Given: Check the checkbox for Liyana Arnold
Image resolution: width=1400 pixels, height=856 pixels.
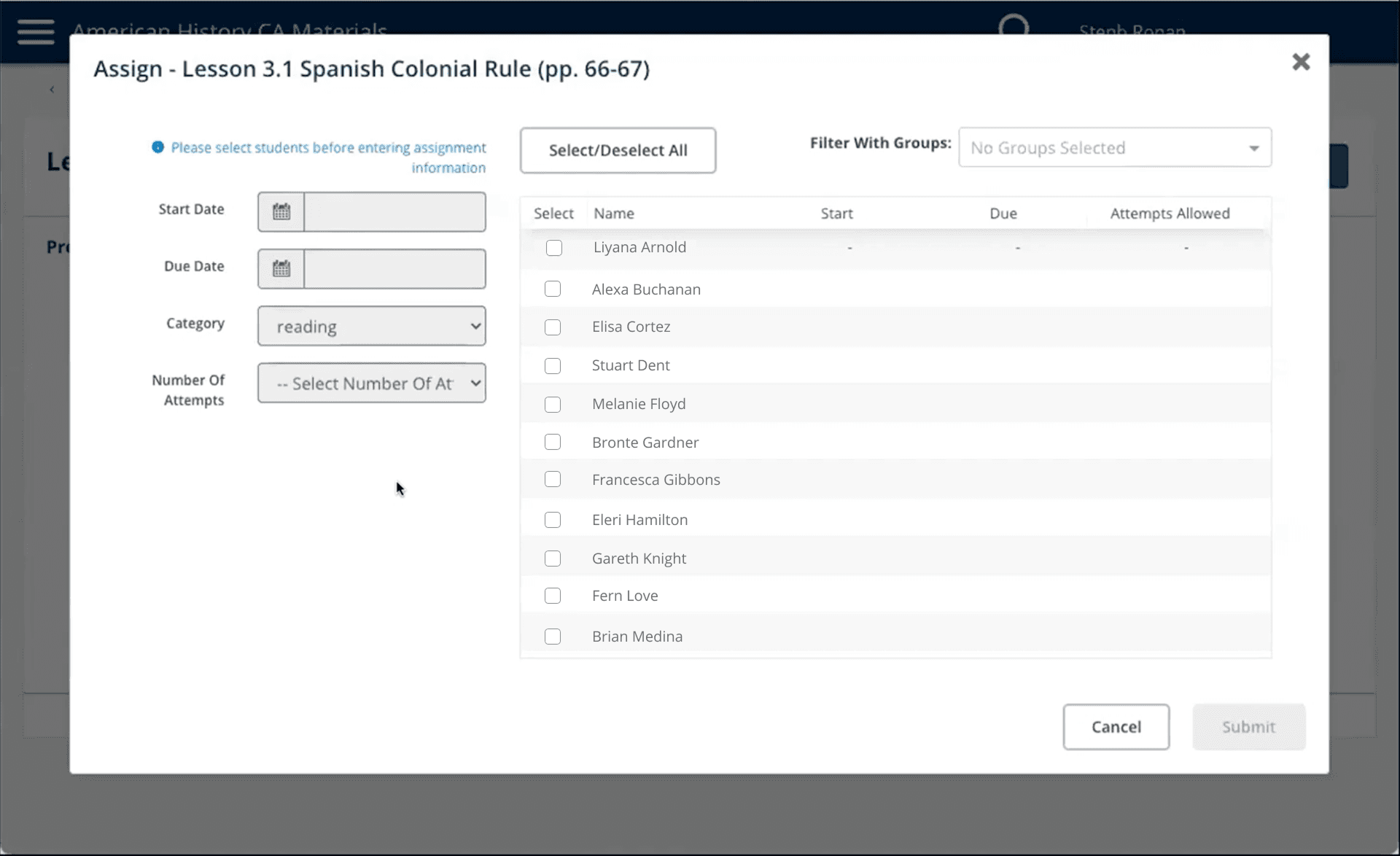Looking at the screenshot, I should [x=553, y=248].
